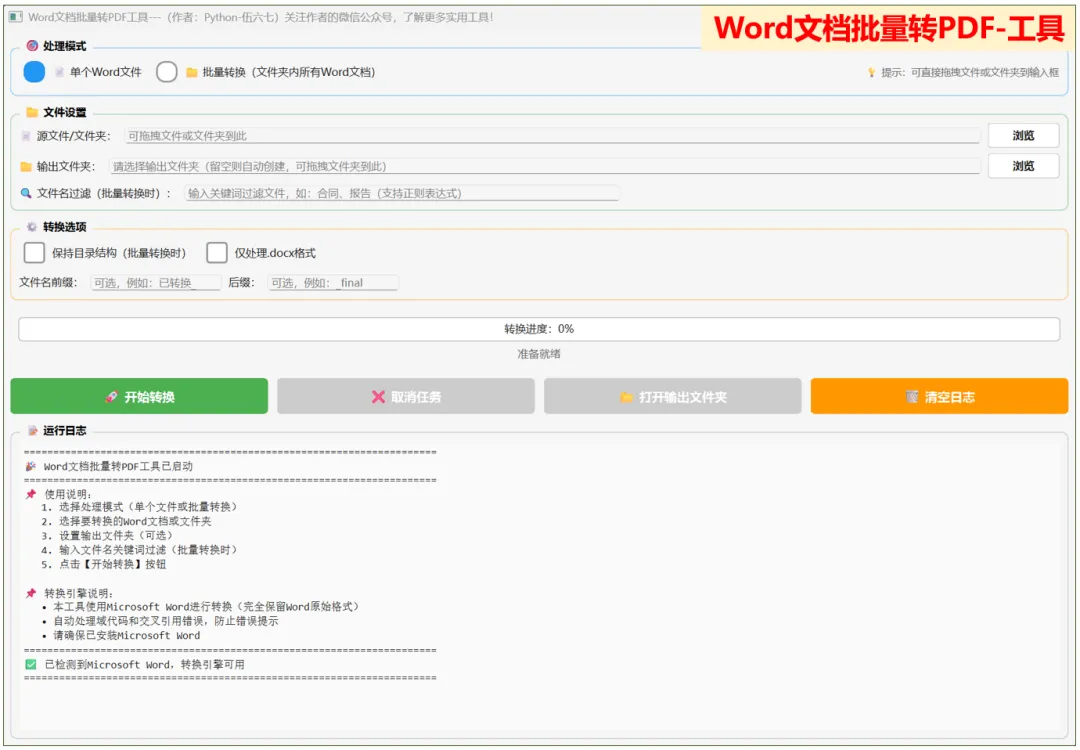The image size is (1080, 750).
Task: Open output folder via 打开输出文件夹 button
Action: (x=672, y=396)
